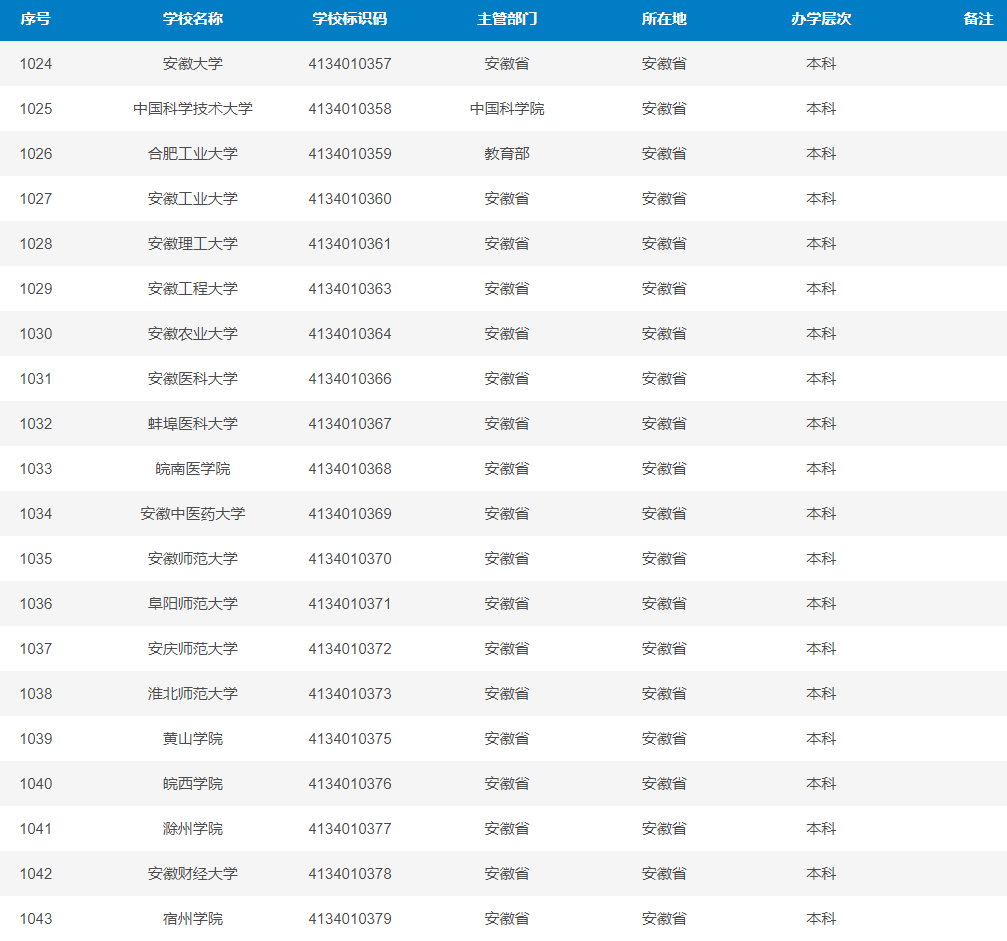The height and width of the screenshot is (941, 1007).
Task: Select school name 安徽中医药大学
Action: click(x=193, y=513)
